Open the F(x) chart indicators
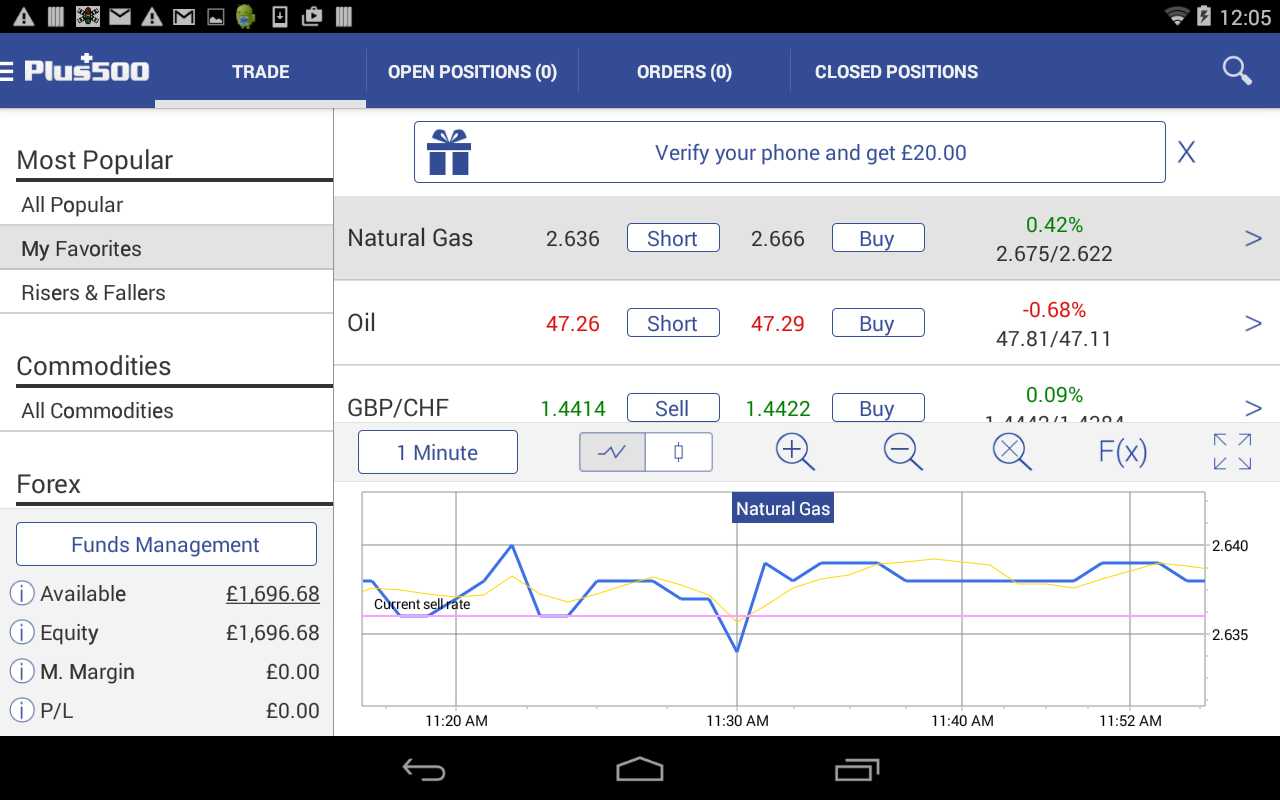This screenshot has width=1280, height=800. click(x=1122, y=452)
